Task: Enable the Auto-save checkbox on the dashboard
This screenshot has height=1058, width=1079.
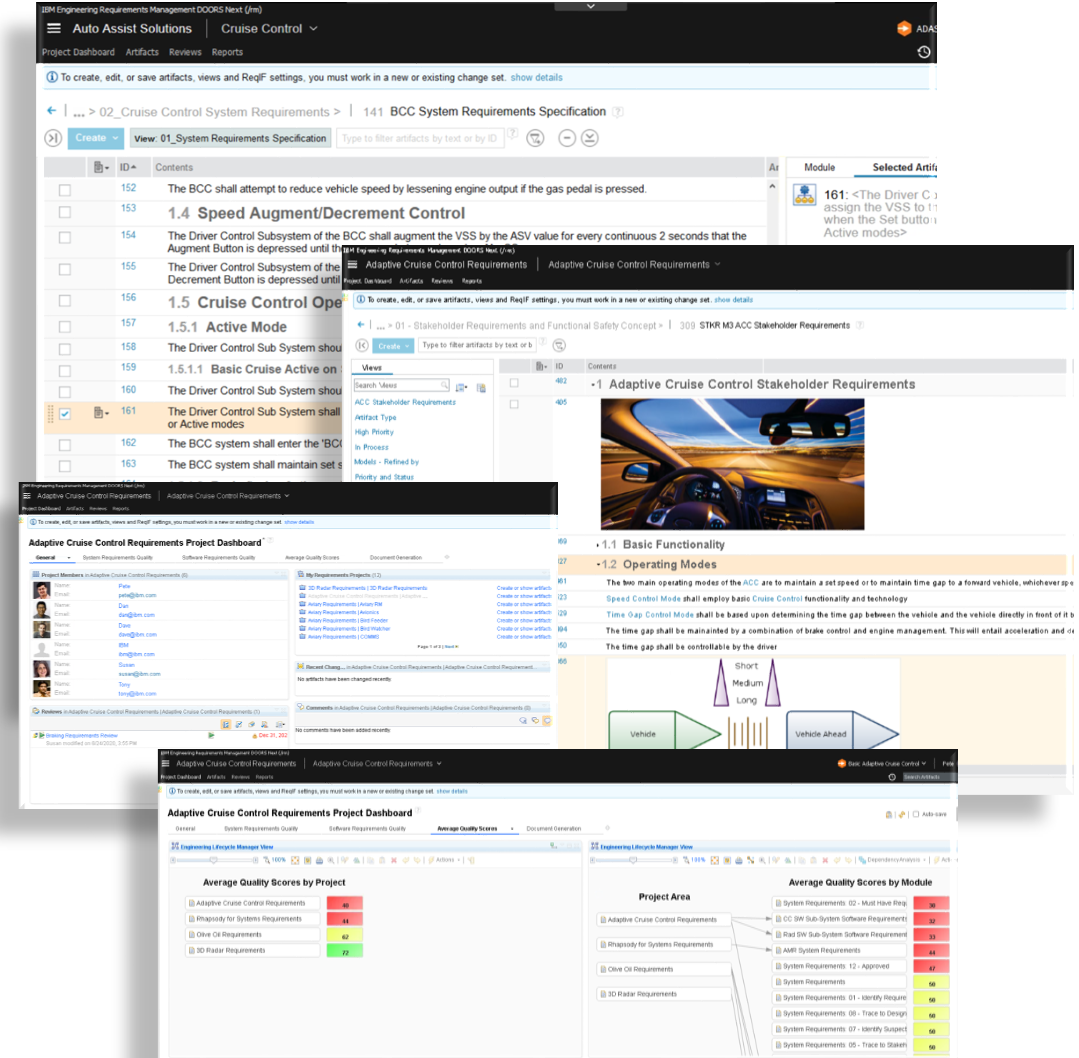Action: point(916,814)
